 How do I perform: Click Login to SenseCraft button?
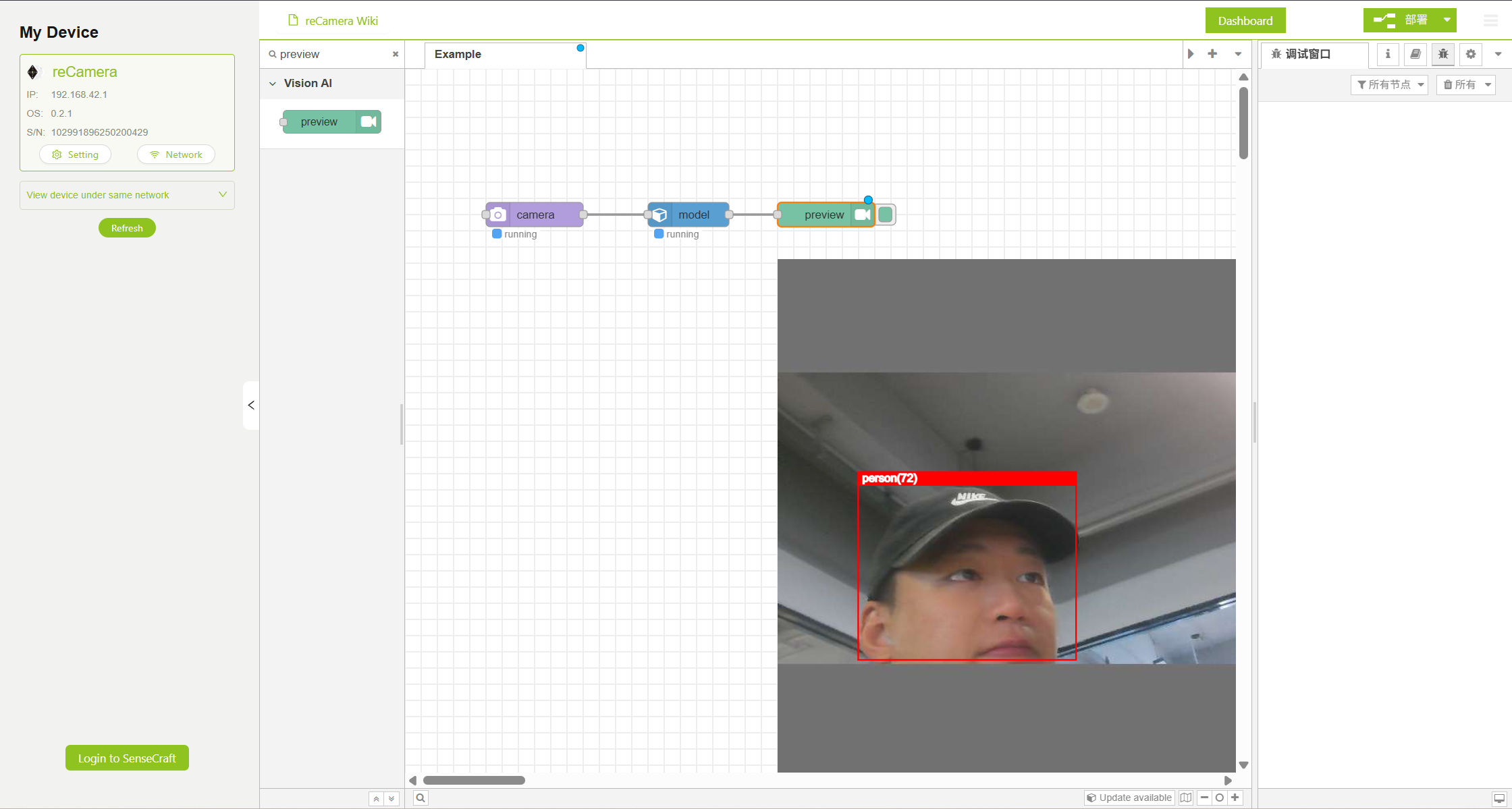[x=127, y=758]
